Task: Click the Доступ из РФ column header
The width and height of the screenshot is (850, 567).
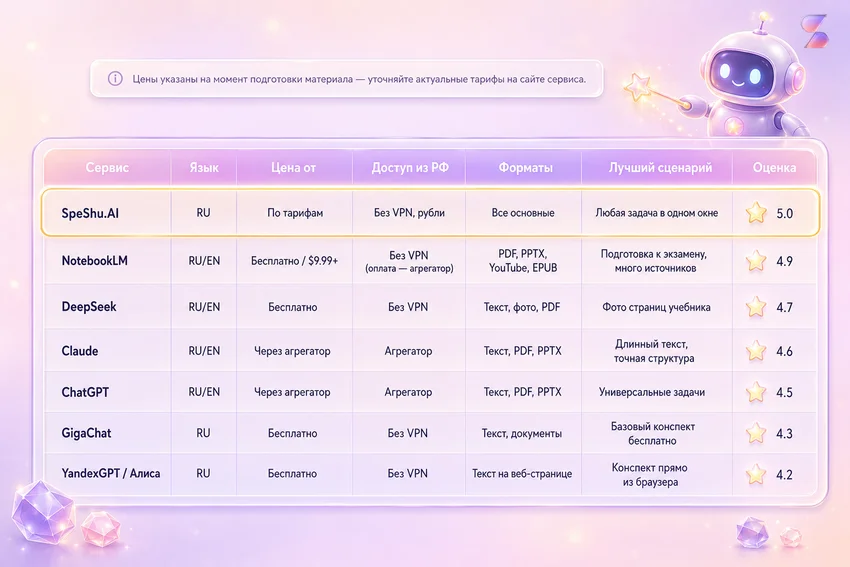Action: 410,167
